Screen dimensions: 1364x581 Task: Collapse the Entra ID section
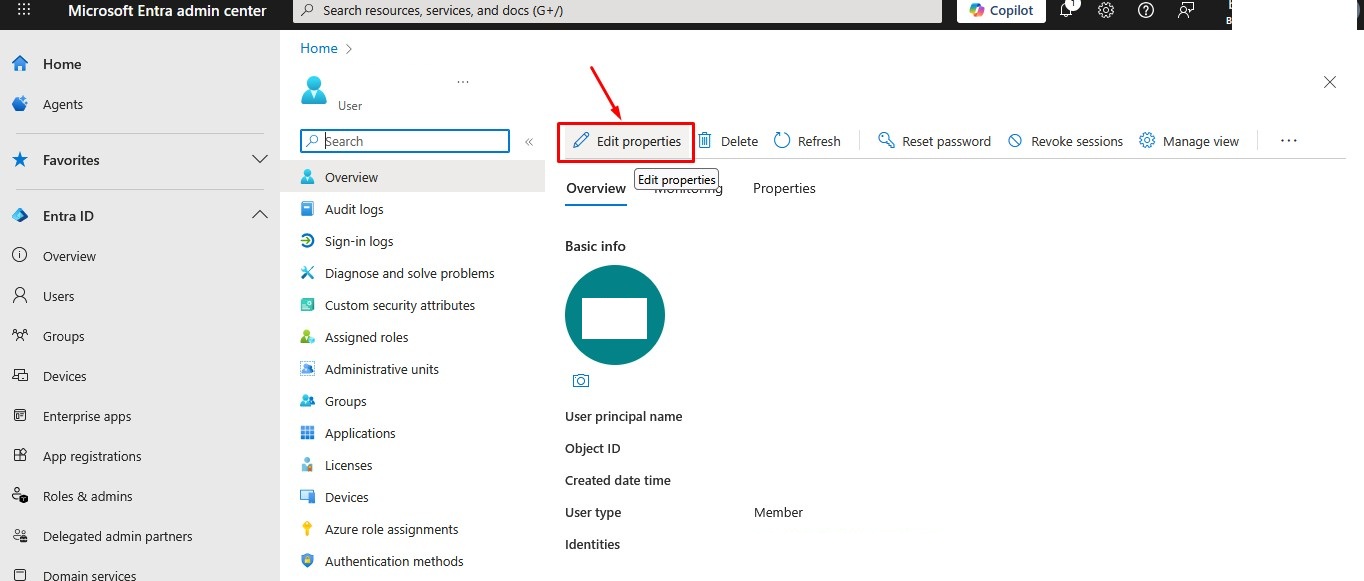tap(259, 215)
